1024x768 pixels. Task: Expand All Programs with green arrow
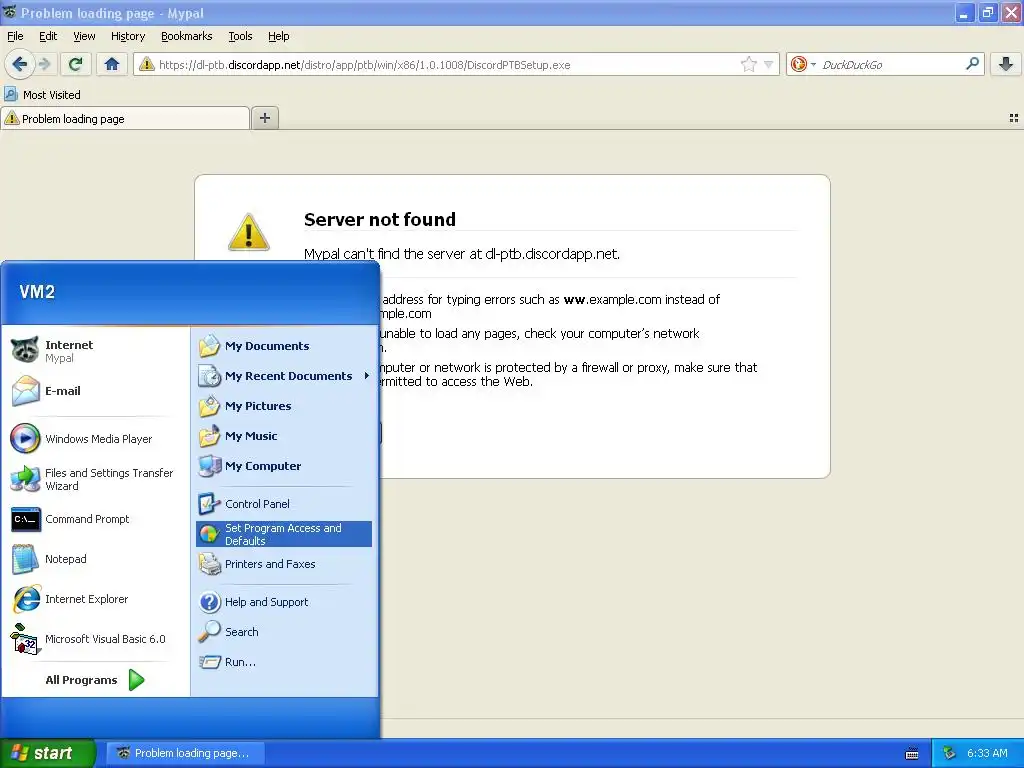tap(95, 680)
